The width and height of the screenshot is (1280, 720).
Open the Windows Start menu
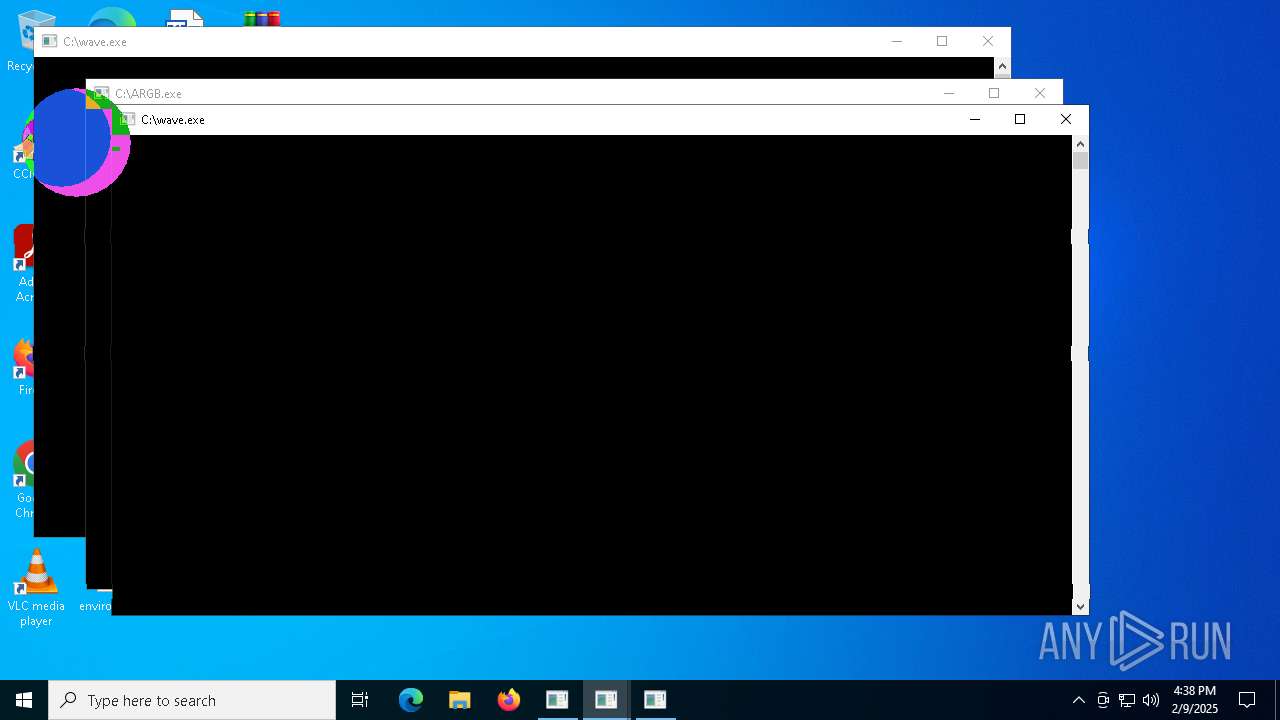[x=24, y=700]
